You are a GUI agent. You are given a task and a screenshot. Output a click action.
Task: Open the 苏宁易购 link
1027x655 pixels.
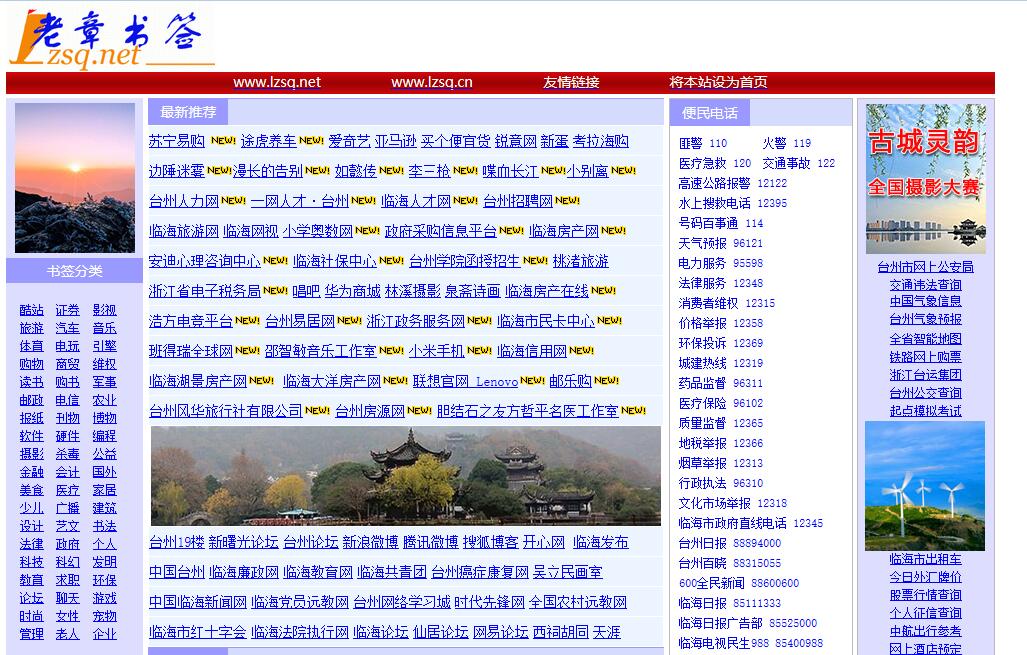click(177, 141)
